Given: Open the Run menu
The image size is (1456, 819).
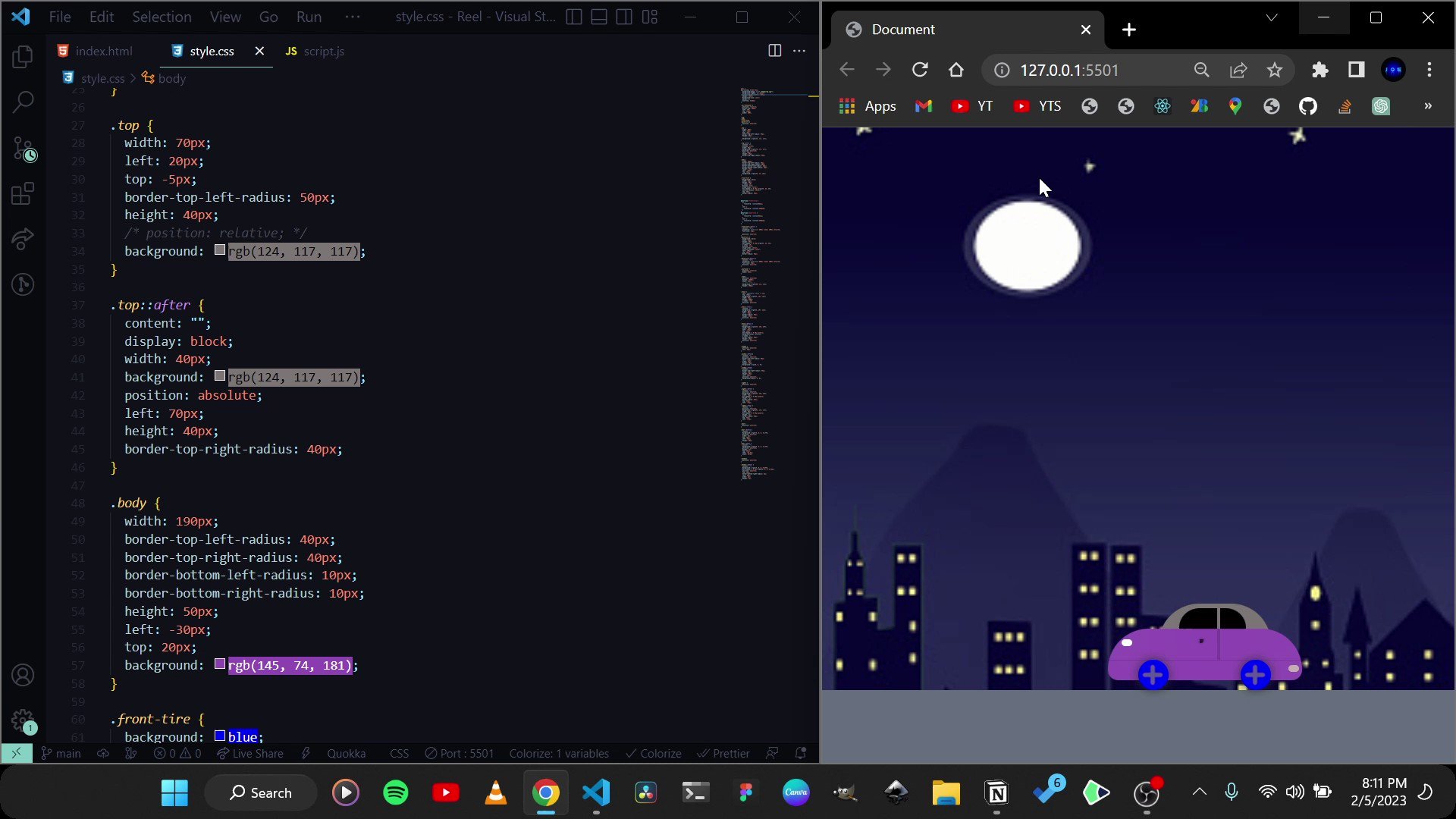Looking at the screenshot, I should [x=309, y=17].
